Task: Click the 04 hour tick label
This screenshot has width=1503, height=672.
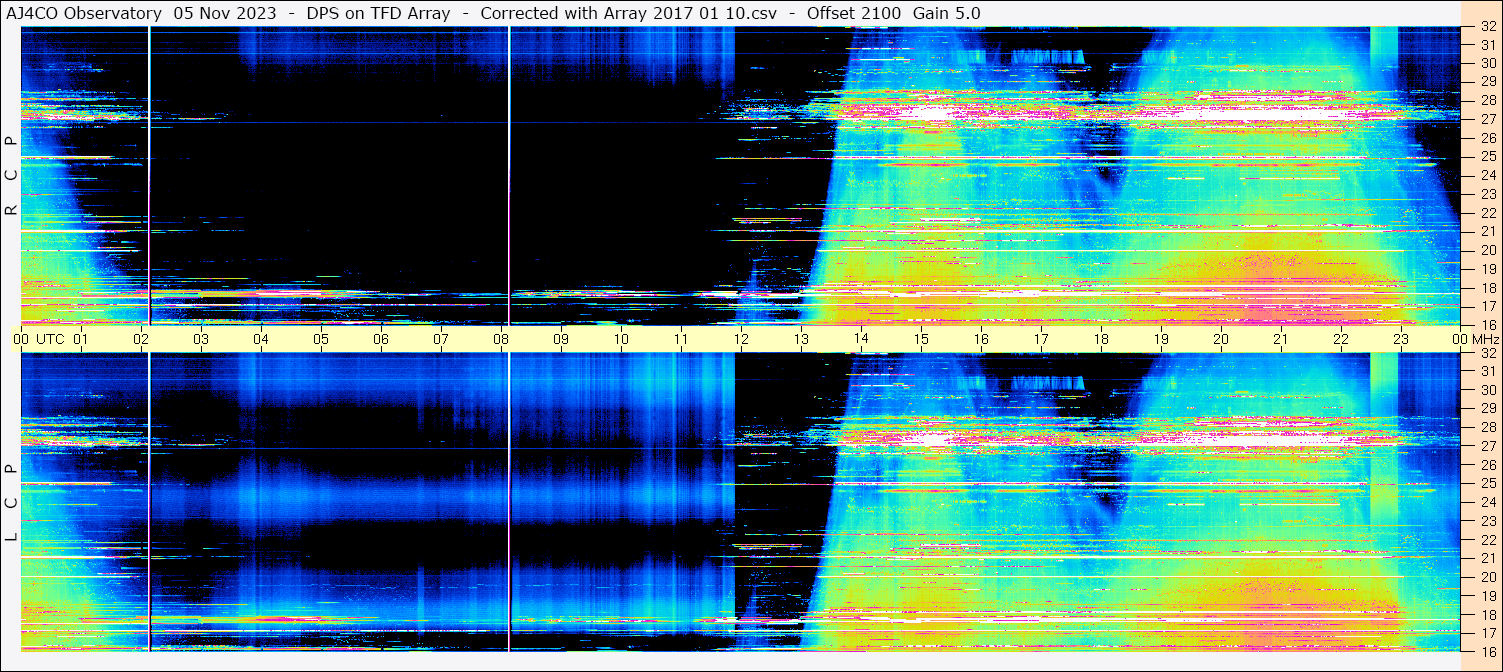Action: [x=261, y=339]
